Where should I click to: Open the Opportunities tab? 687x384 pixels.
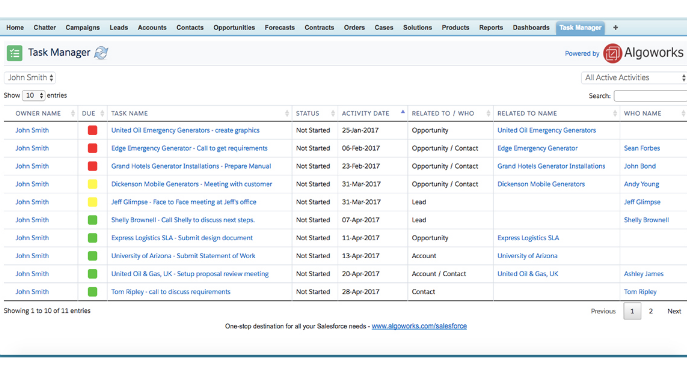pyautogui.click(x=234, y=28)
